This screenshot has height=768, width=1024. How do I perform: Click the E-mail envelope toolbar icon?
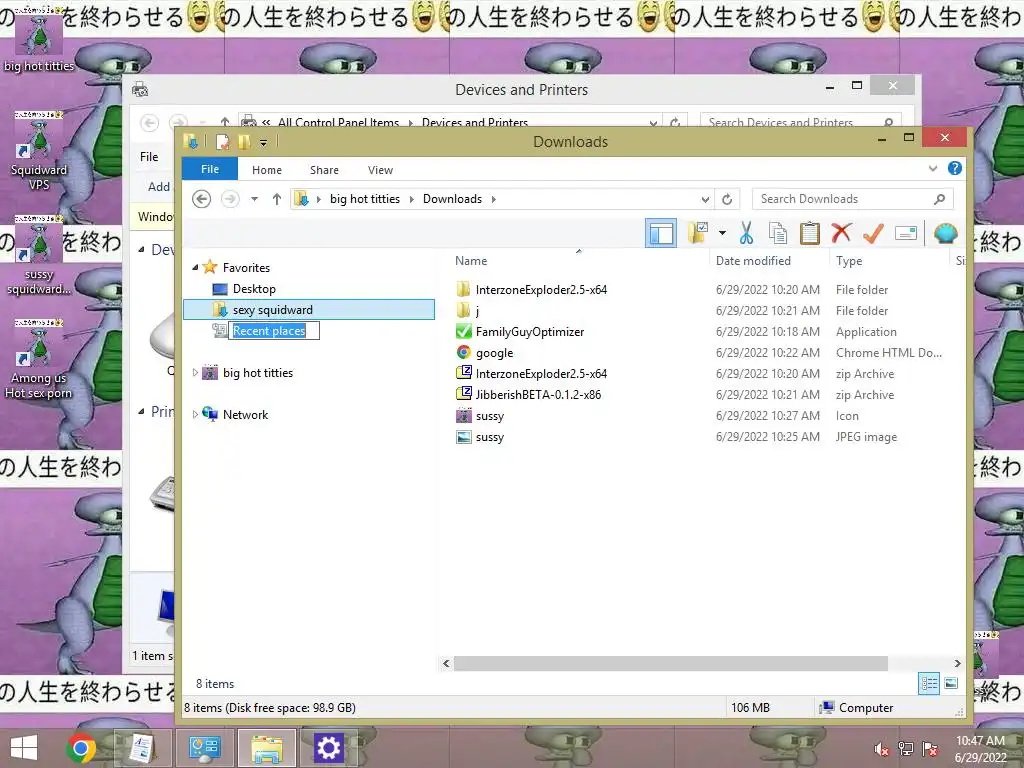pyautogui.click(x=906, y=233)
